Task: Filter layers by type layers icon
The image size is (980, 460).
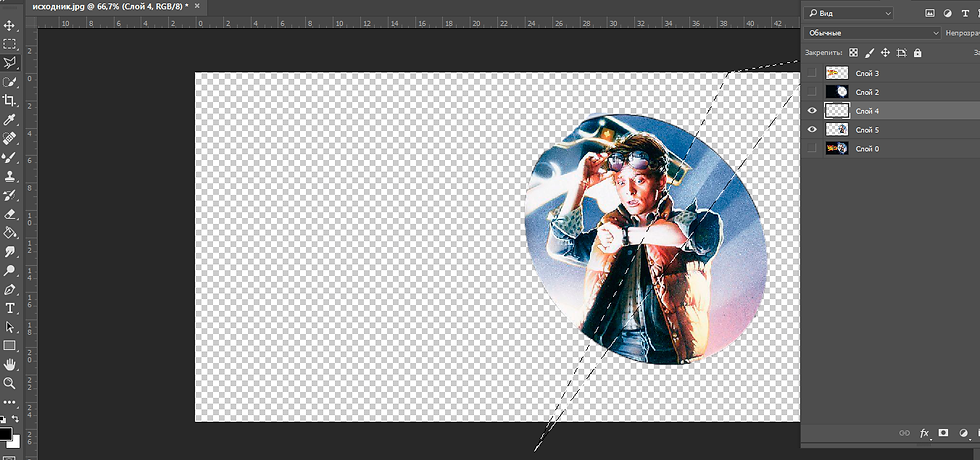Action: tap(965, 12)
